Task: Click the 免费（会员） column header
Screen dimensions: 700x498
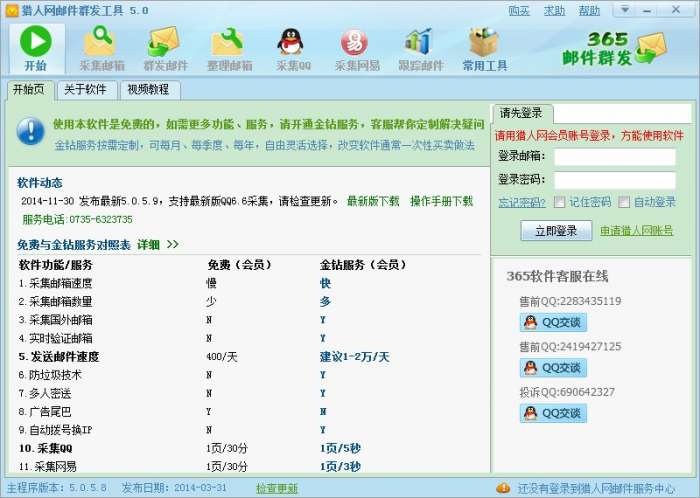Action: (x=239, y=265)
